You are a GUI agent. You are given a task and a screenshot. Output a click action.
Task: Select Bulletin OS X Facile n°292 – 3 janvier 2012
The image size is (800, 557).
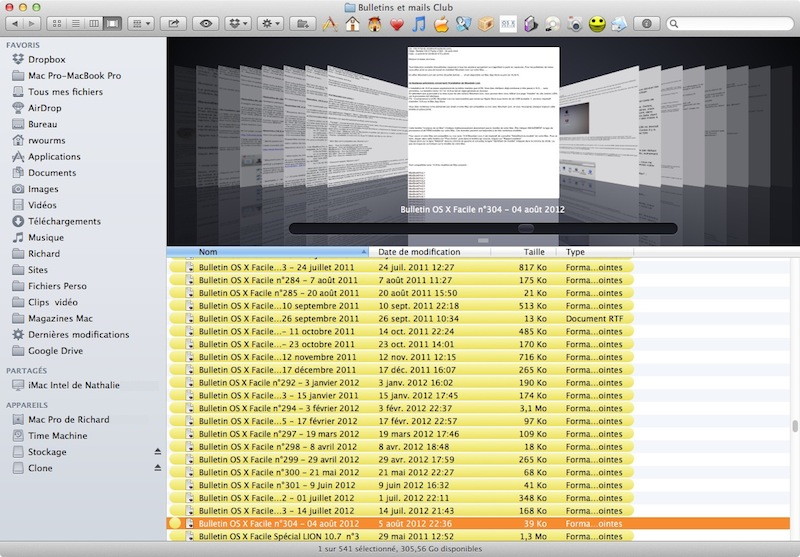[x=401, y=382]
